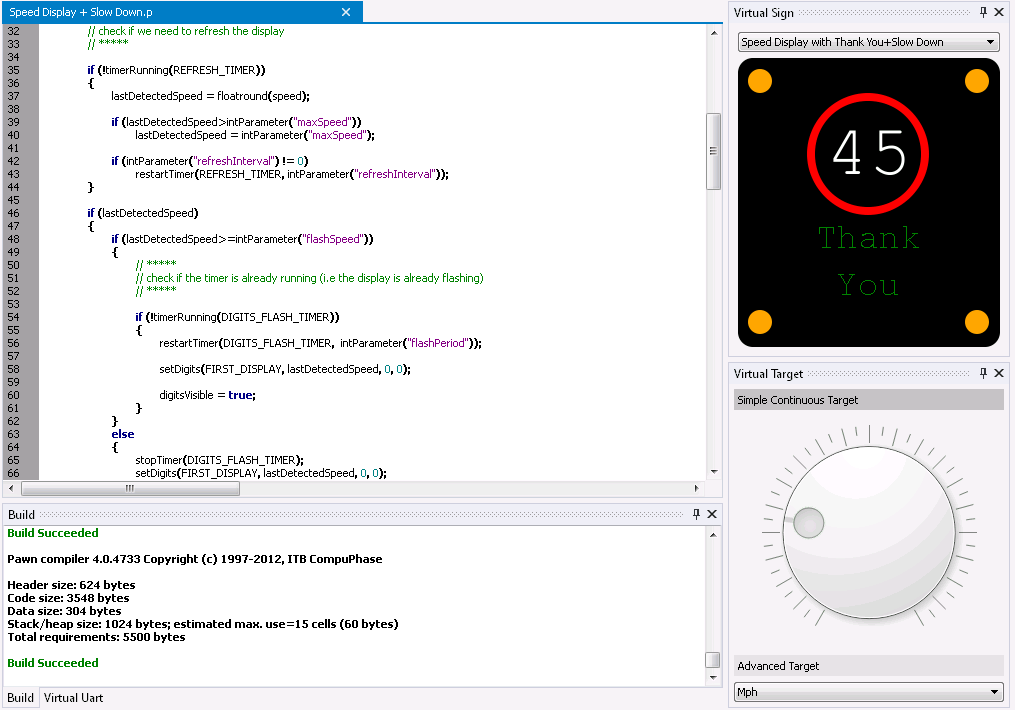Image resolution: width=1015 pixels, height=710 pixels.
Task: Select the Speed Display + Slow Down.p tab
Action: 81,12
